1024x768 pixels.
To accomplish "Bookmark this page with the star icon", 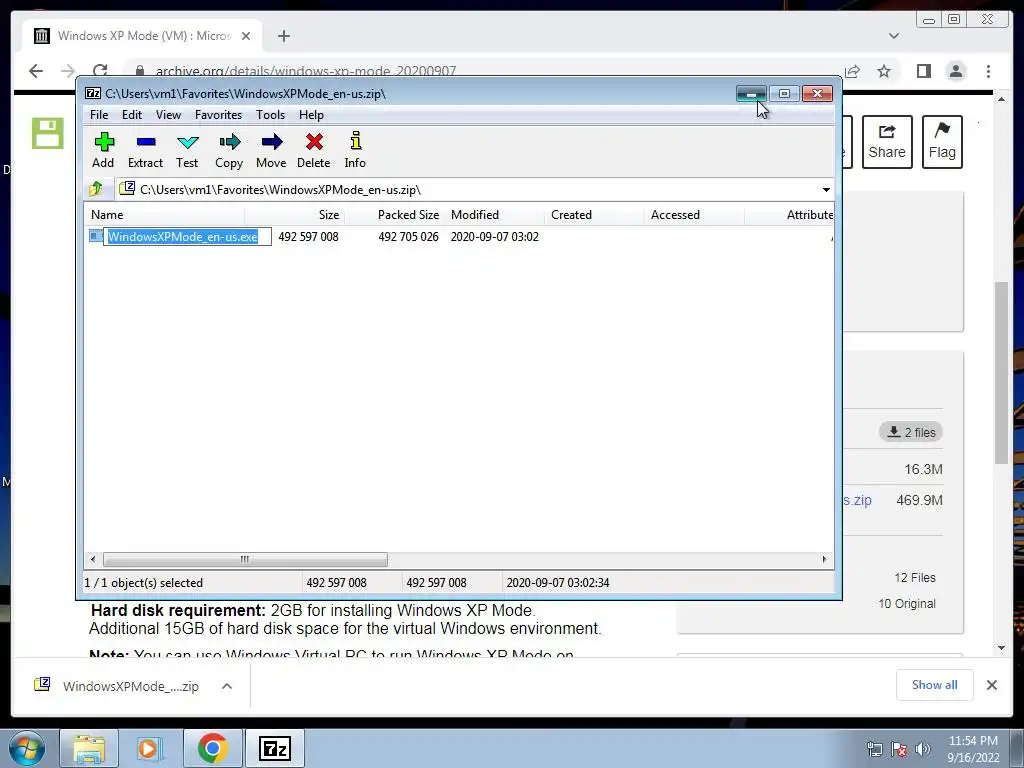I will coord(884,71).
